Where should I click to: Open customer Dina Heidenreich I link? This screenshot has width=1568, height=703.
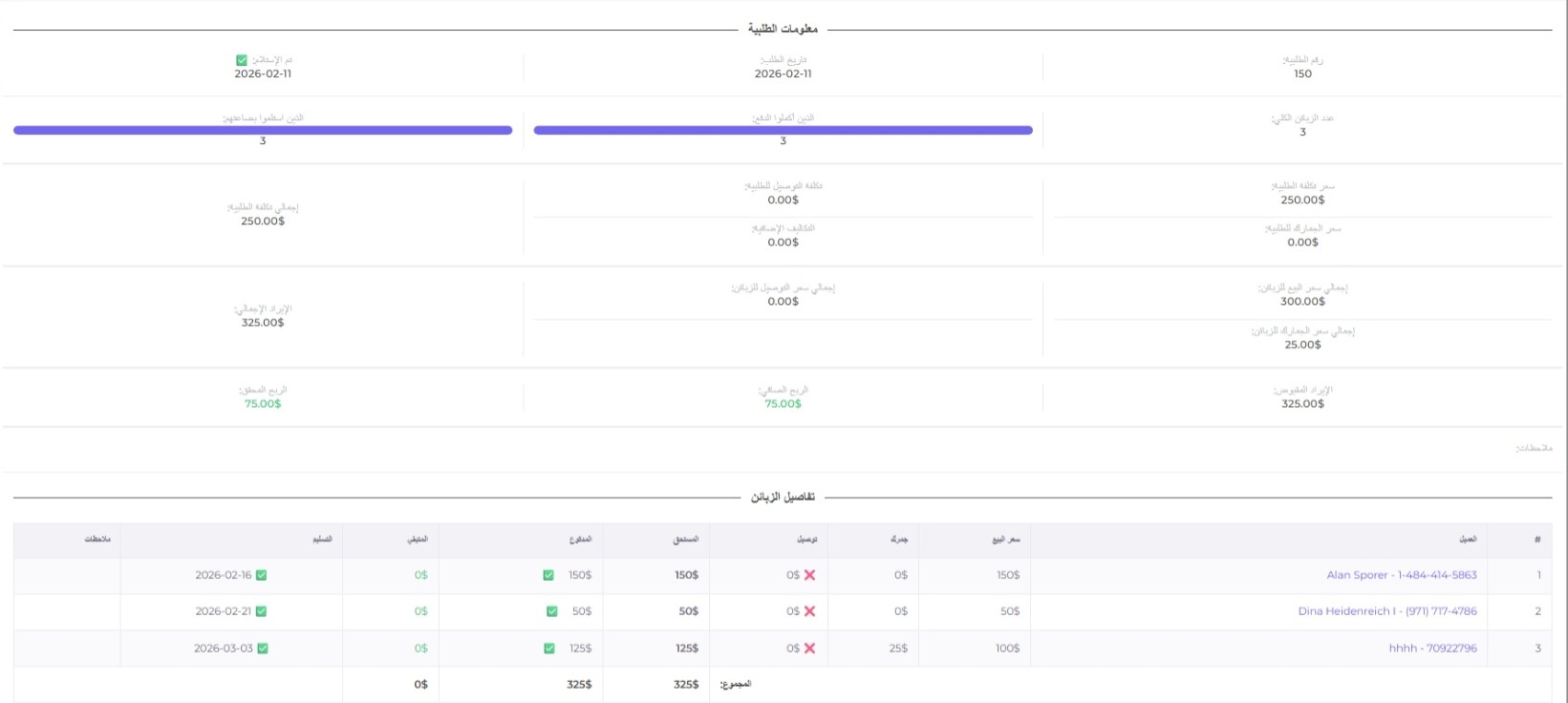1386,611
